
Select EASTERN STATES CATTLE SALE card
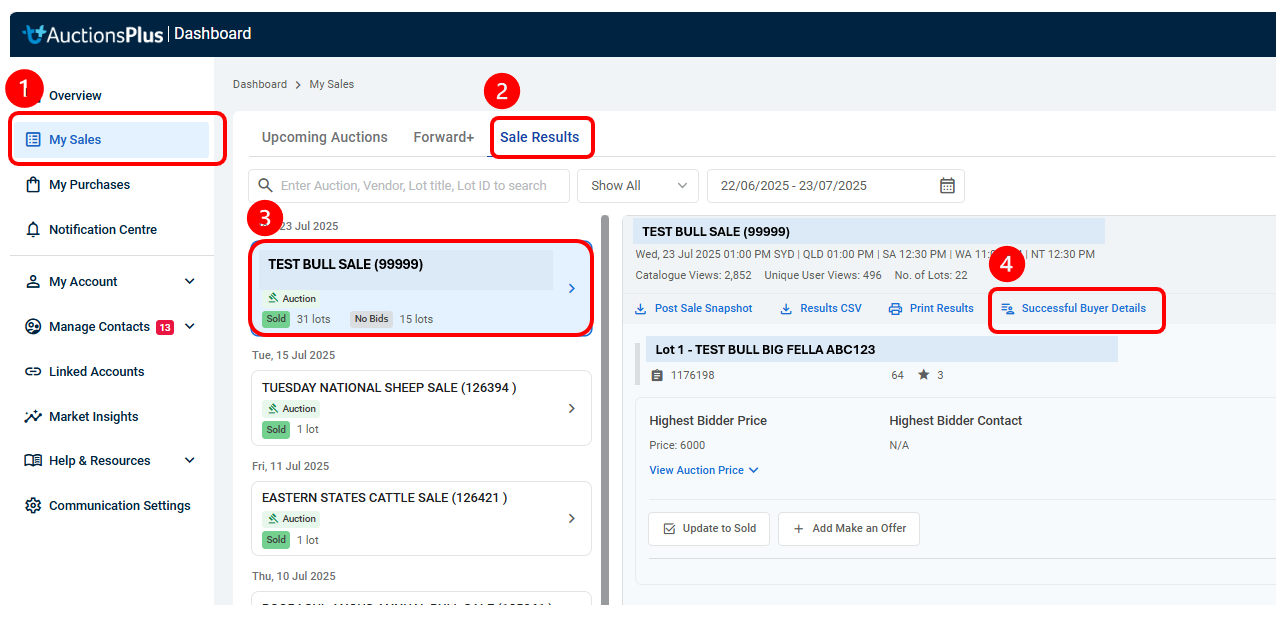pos(421,518)
